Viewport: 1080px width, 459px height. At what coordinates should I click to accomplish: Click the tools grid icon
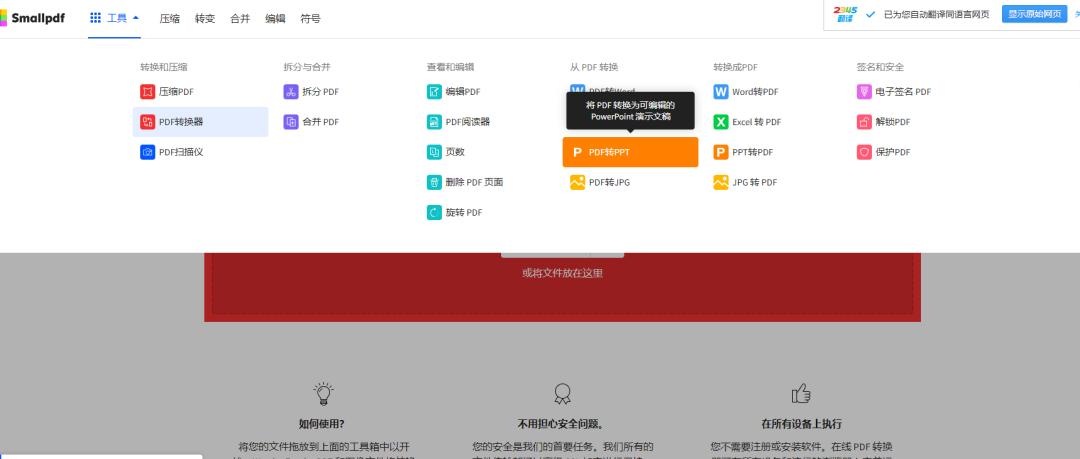96,18
